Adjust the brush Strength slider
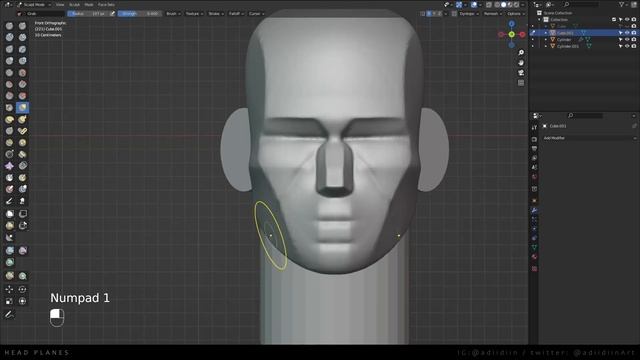640x360 pixels. click(x=139, y=13)
